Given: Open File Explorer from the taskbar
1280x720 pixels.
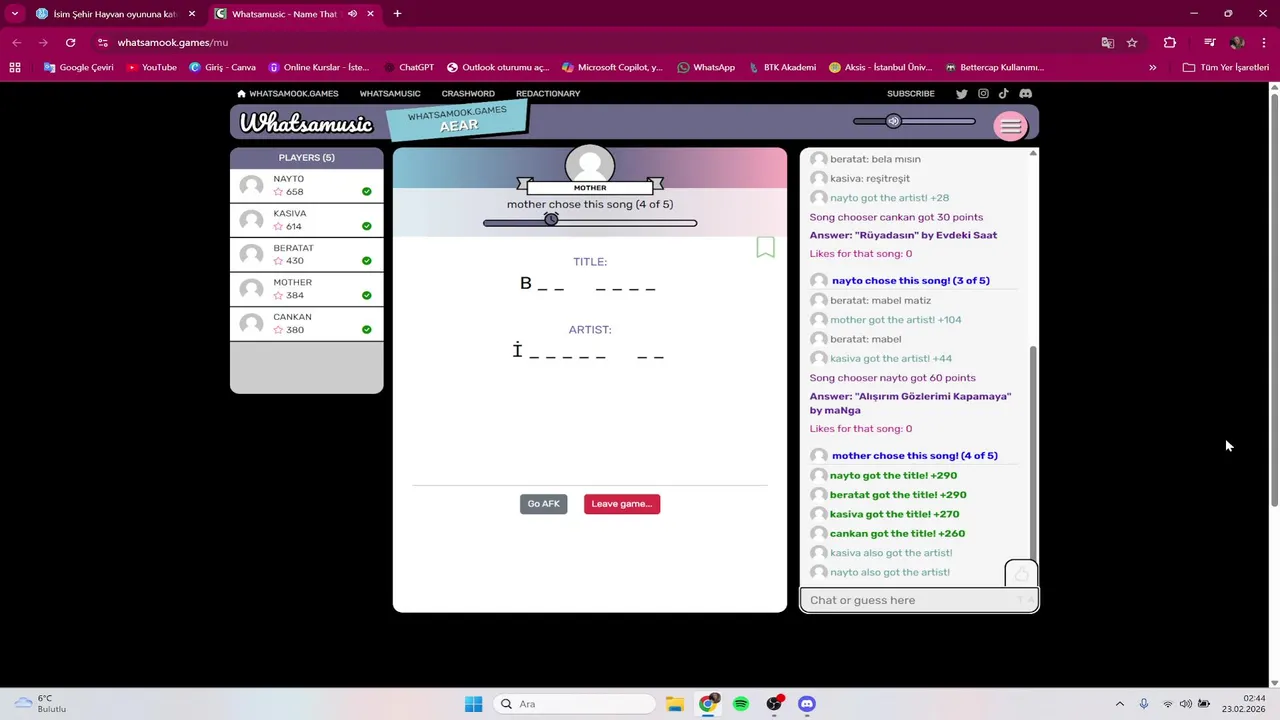Looking at the screenshot, I should [674, 704].
